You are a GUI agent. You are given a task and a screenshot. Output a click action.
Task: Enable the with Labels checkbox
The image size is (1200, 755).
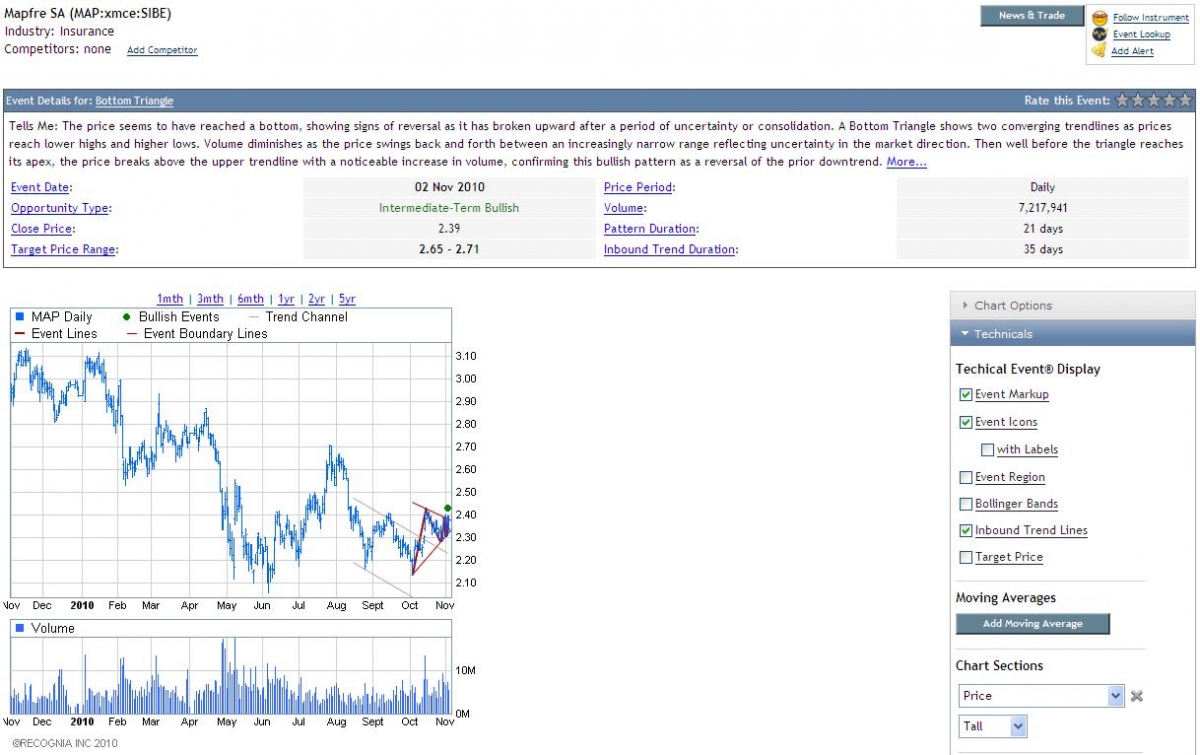pyautogui.click(x=988, y=450)
